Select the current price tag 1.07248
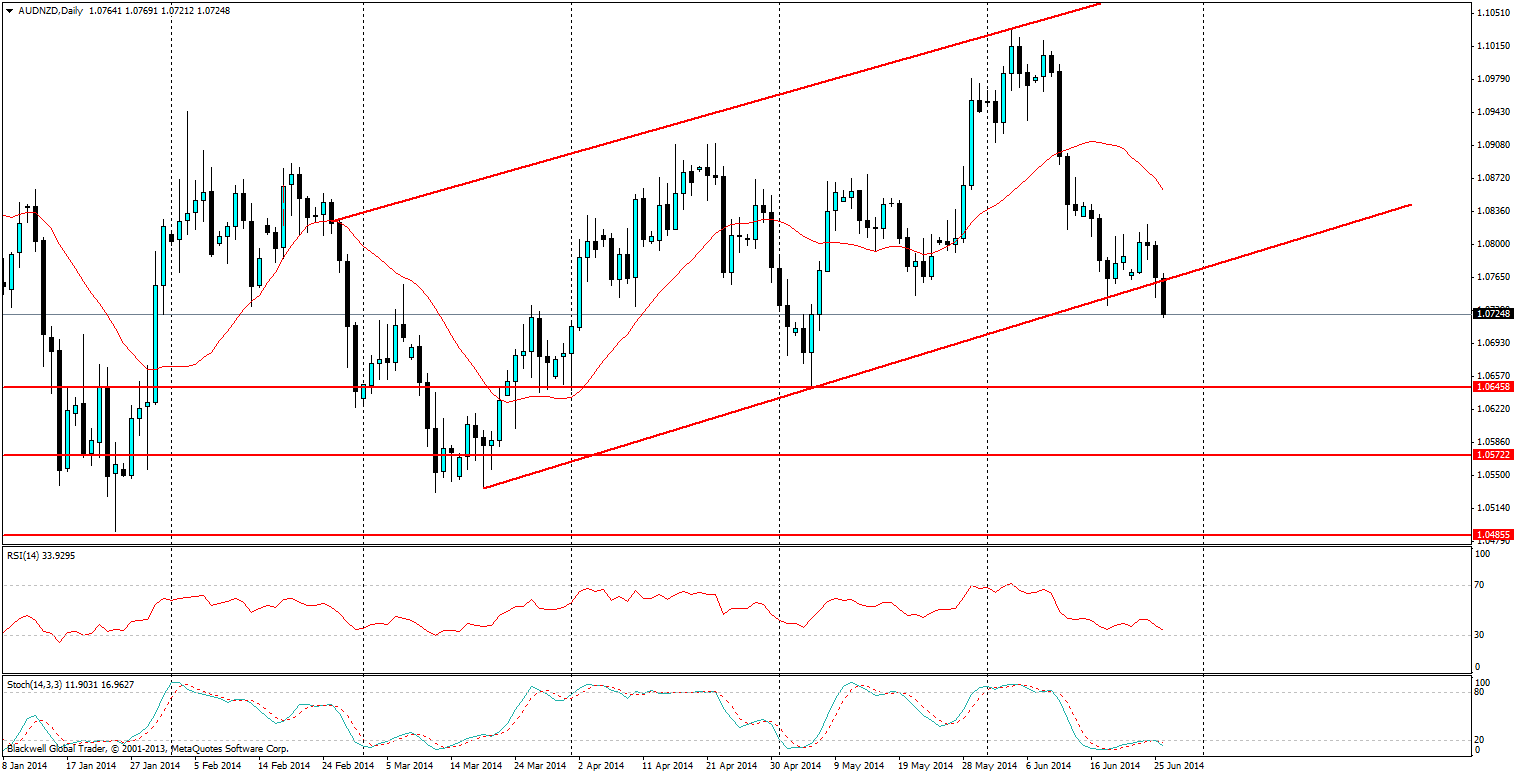The image size is (1514, 774). coord(1493,314)
